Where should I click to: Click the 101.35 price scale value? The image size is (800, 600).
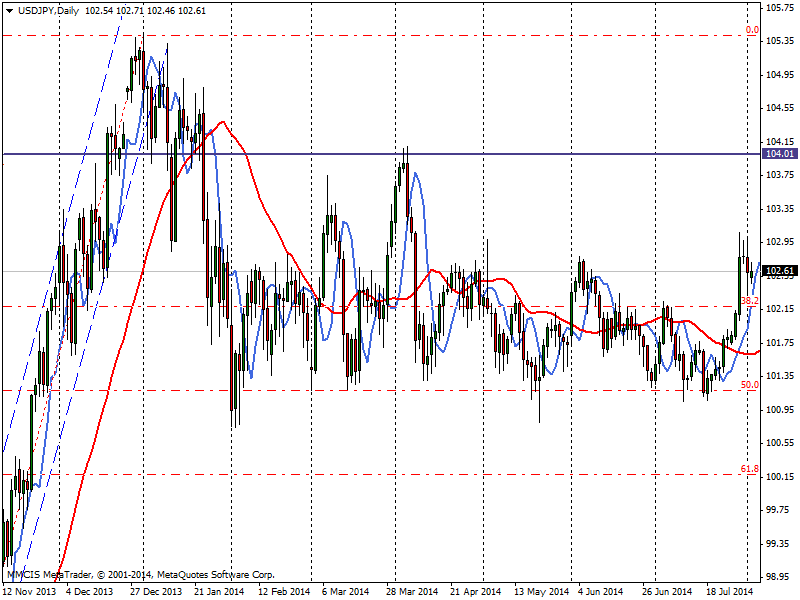780,376
